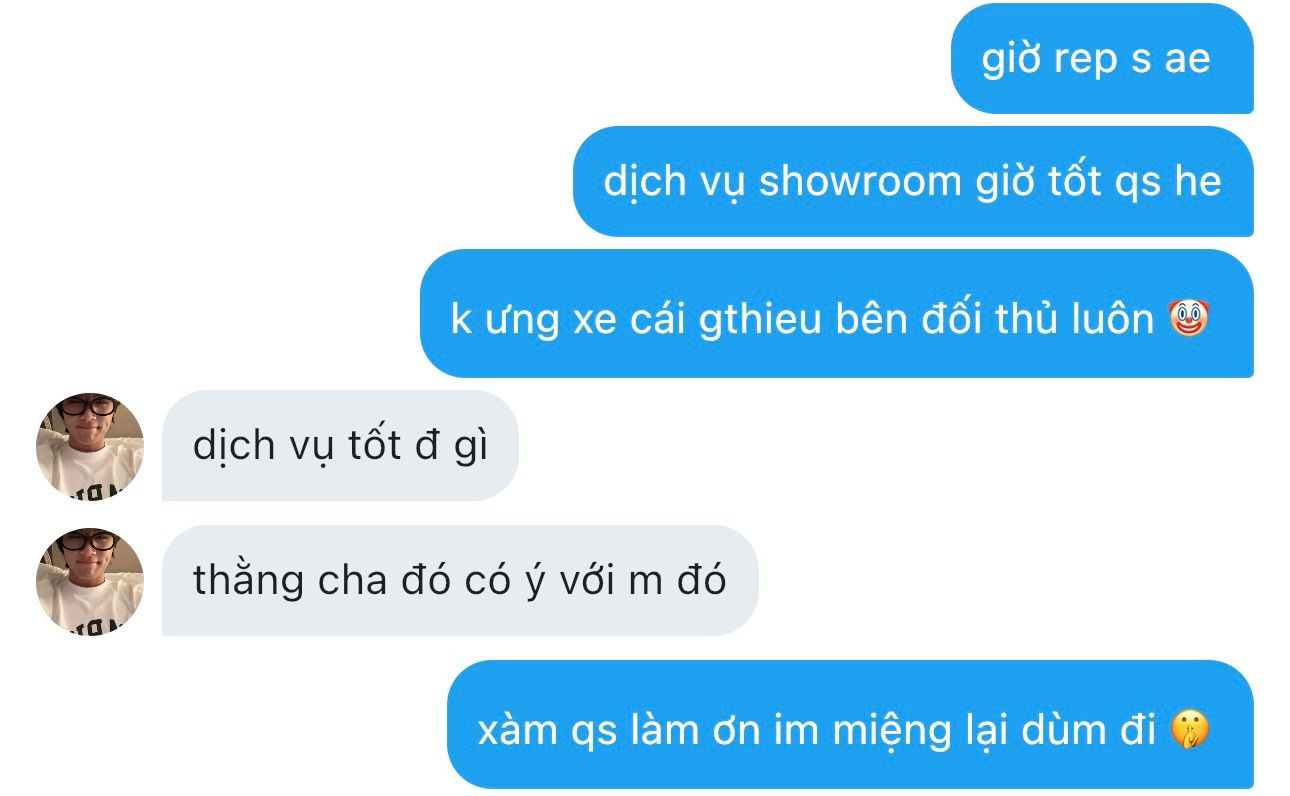Open sender avatar beside 'dịch vụ tốt đ gì'
The image size is (1290, 796).
pos(90,446)
